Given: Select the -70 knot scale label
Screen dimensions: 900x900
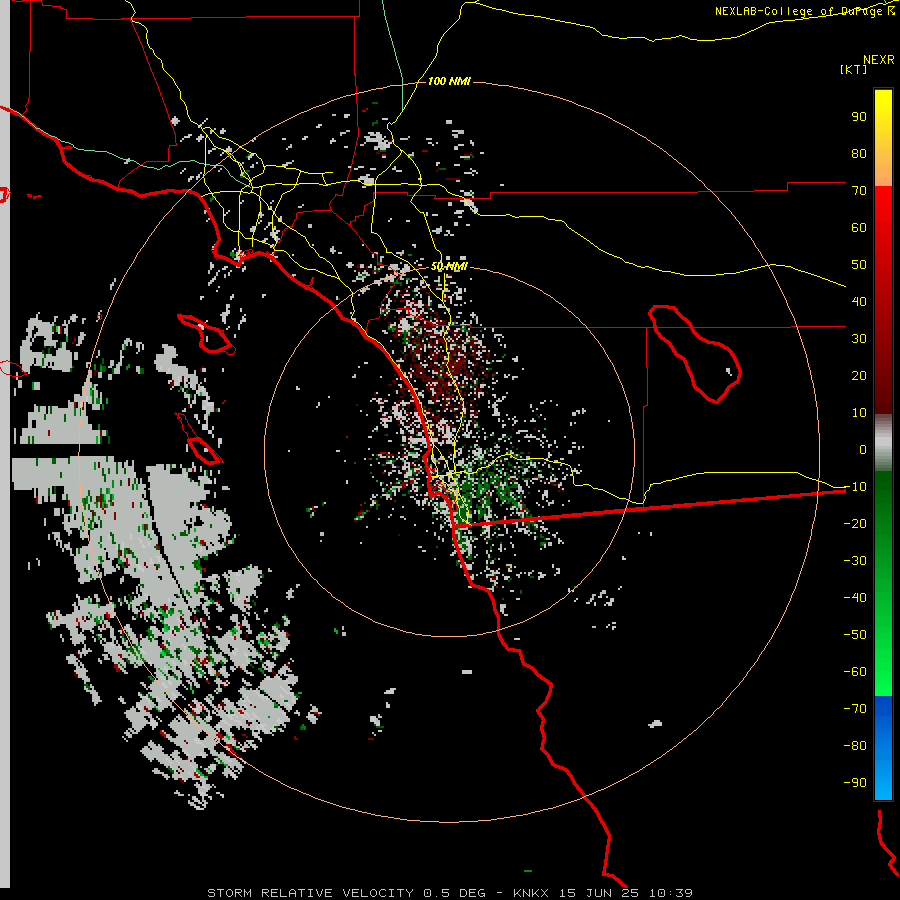Looking at the screenshot, I should click(855, 708).
